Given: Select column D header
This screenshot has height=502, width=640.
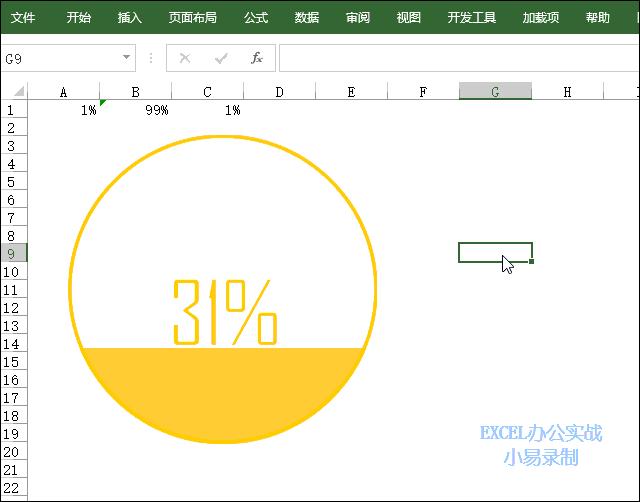Looking at the screenshot, I should (280, 92).
